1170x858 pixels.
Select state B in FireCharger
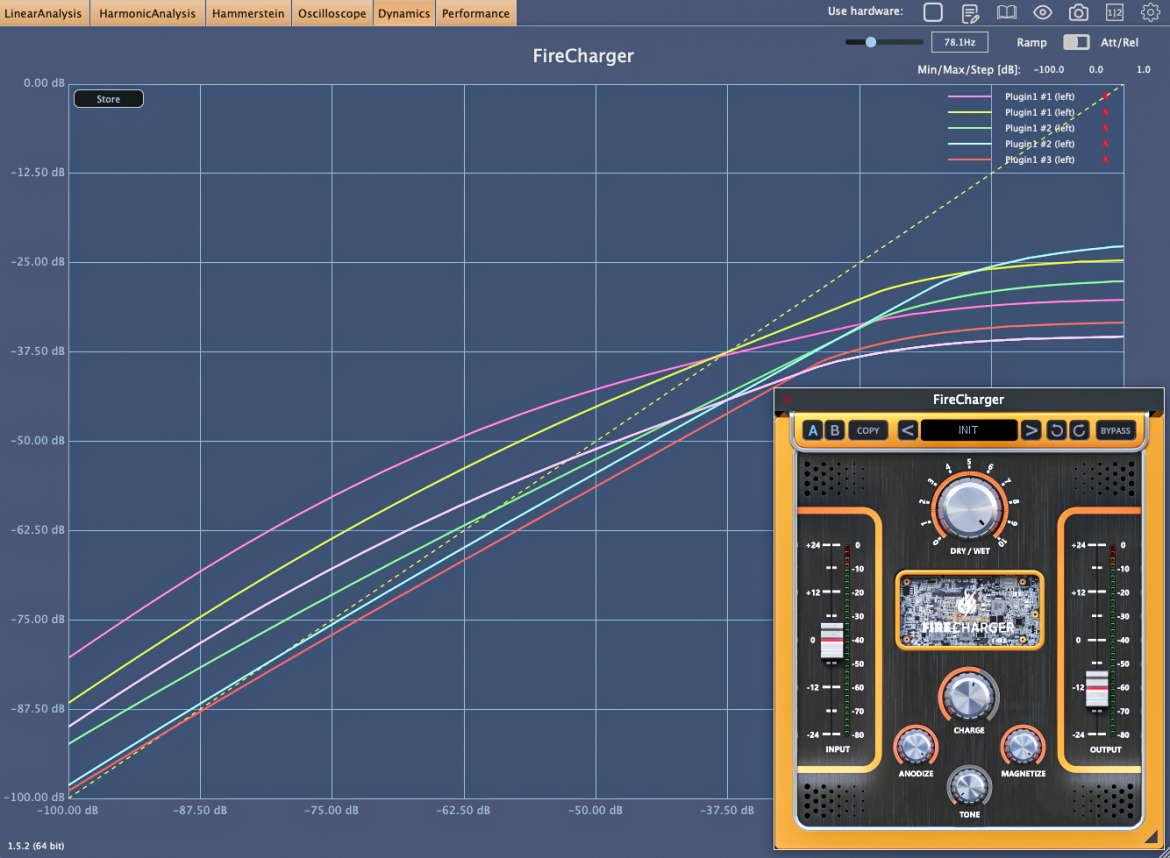[x=834, y=430]
